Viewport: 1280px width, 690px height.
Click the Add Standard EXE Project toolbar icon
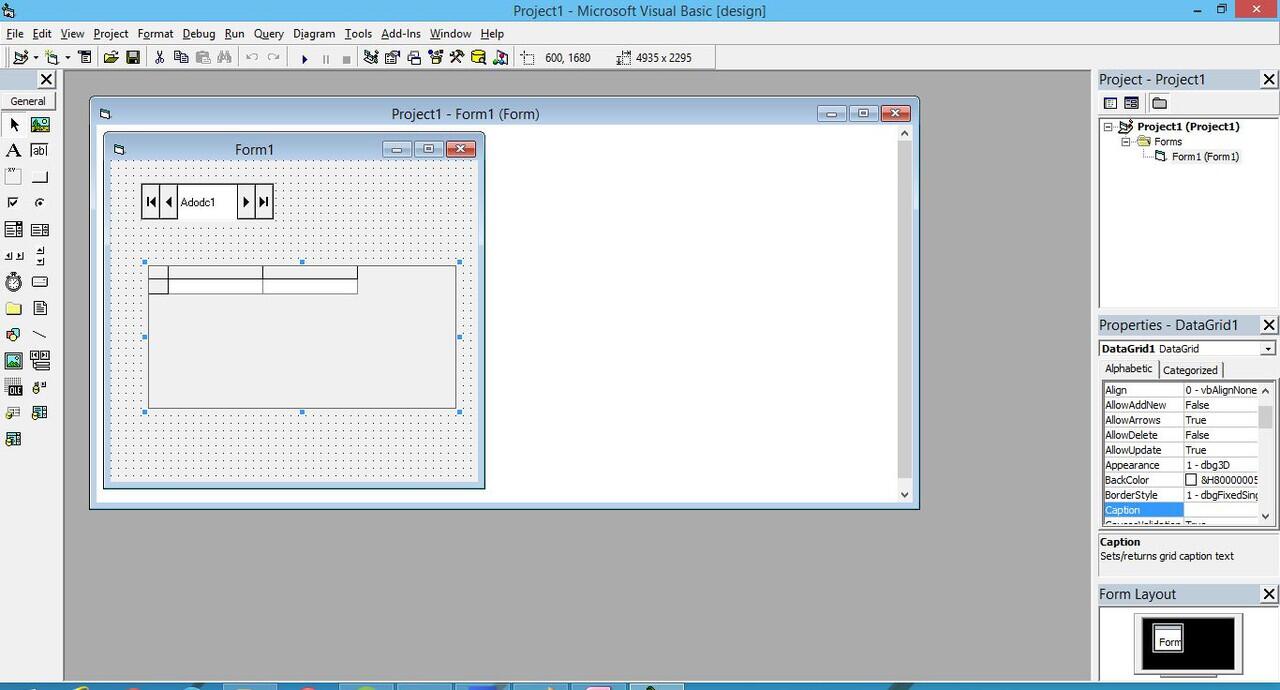[x=19, y=58]
